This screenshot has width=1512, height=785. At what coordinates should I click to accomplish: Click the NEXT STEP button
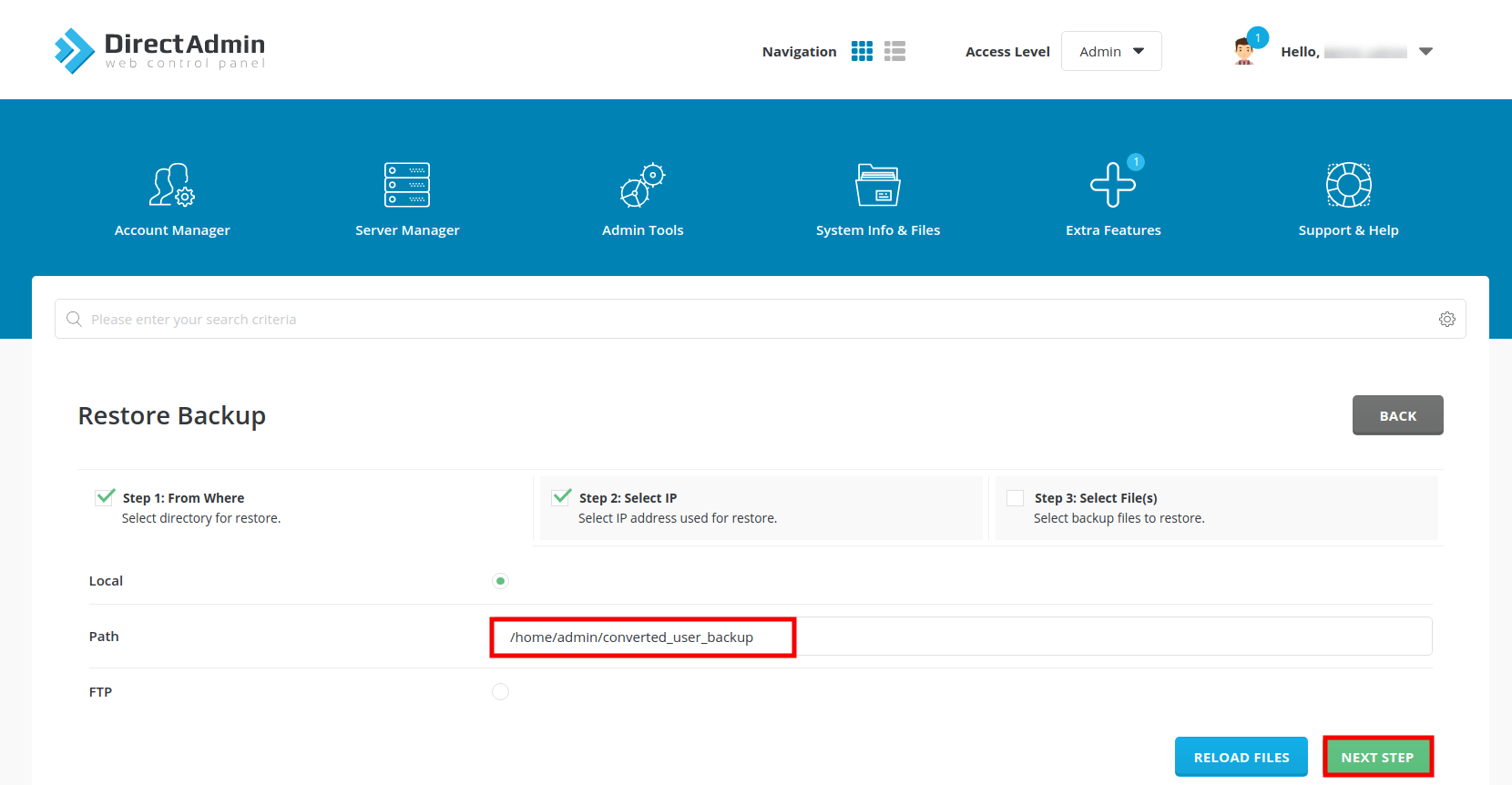coord(1377,757)
